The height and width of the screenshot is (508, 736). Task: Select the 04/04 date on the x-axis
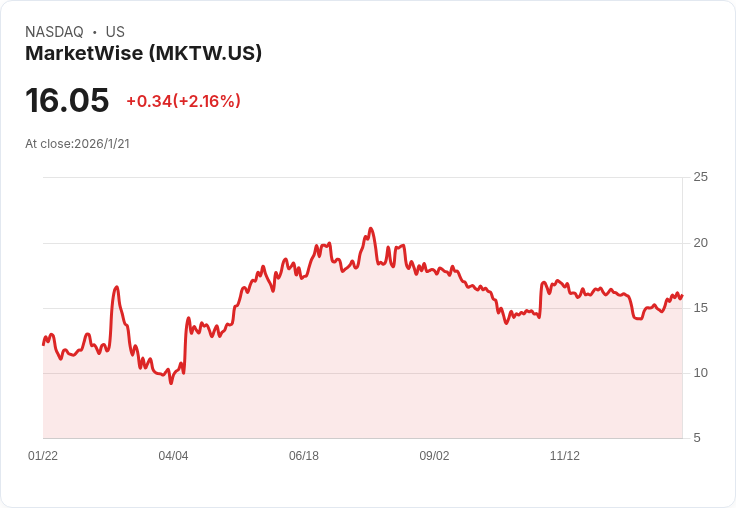coord(173,456)
